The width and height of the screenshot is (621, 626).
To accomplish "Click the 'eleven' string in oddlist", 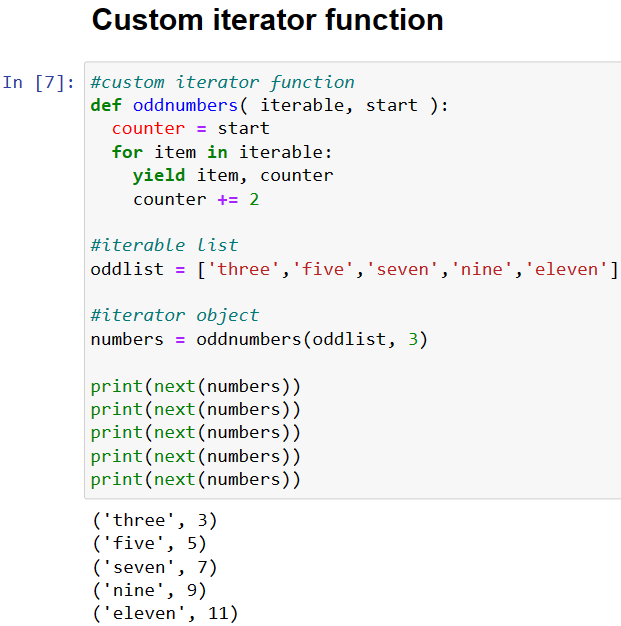I will pyautogui.click(x=566, y=269).
